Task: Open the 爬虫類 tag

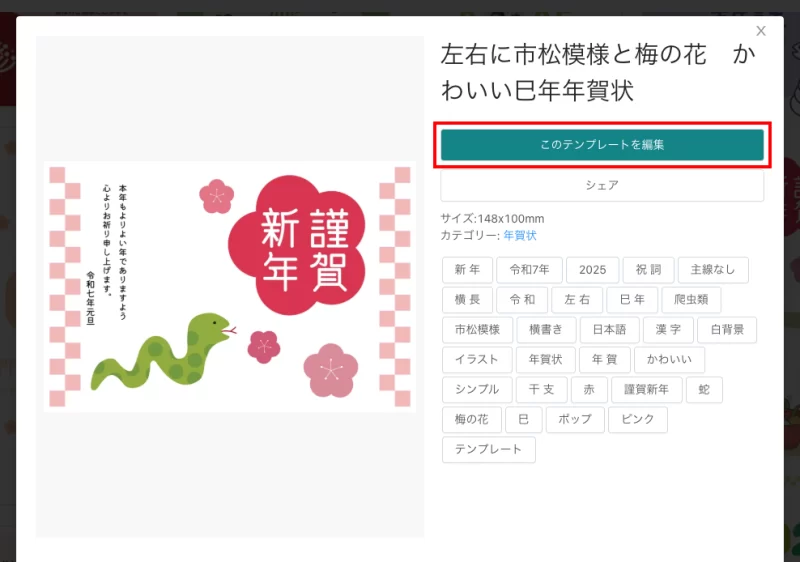Action: [x=691, y=300]
